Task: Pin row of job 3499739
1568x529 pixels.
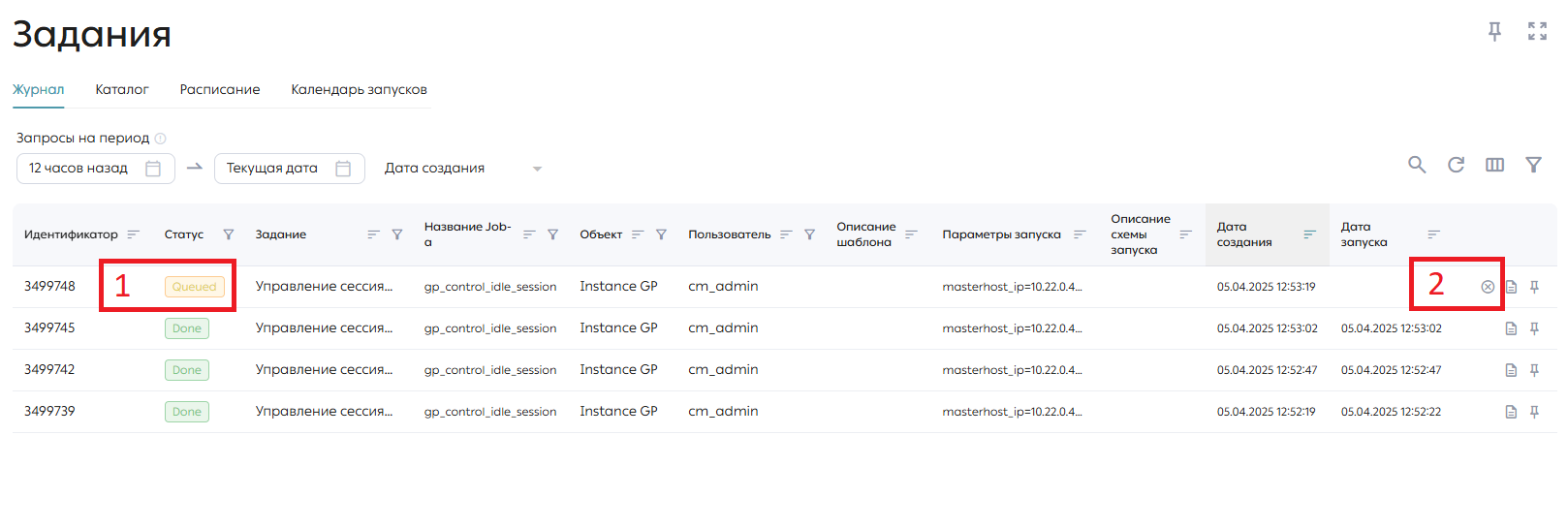Action: click(x=1534, y=412)
